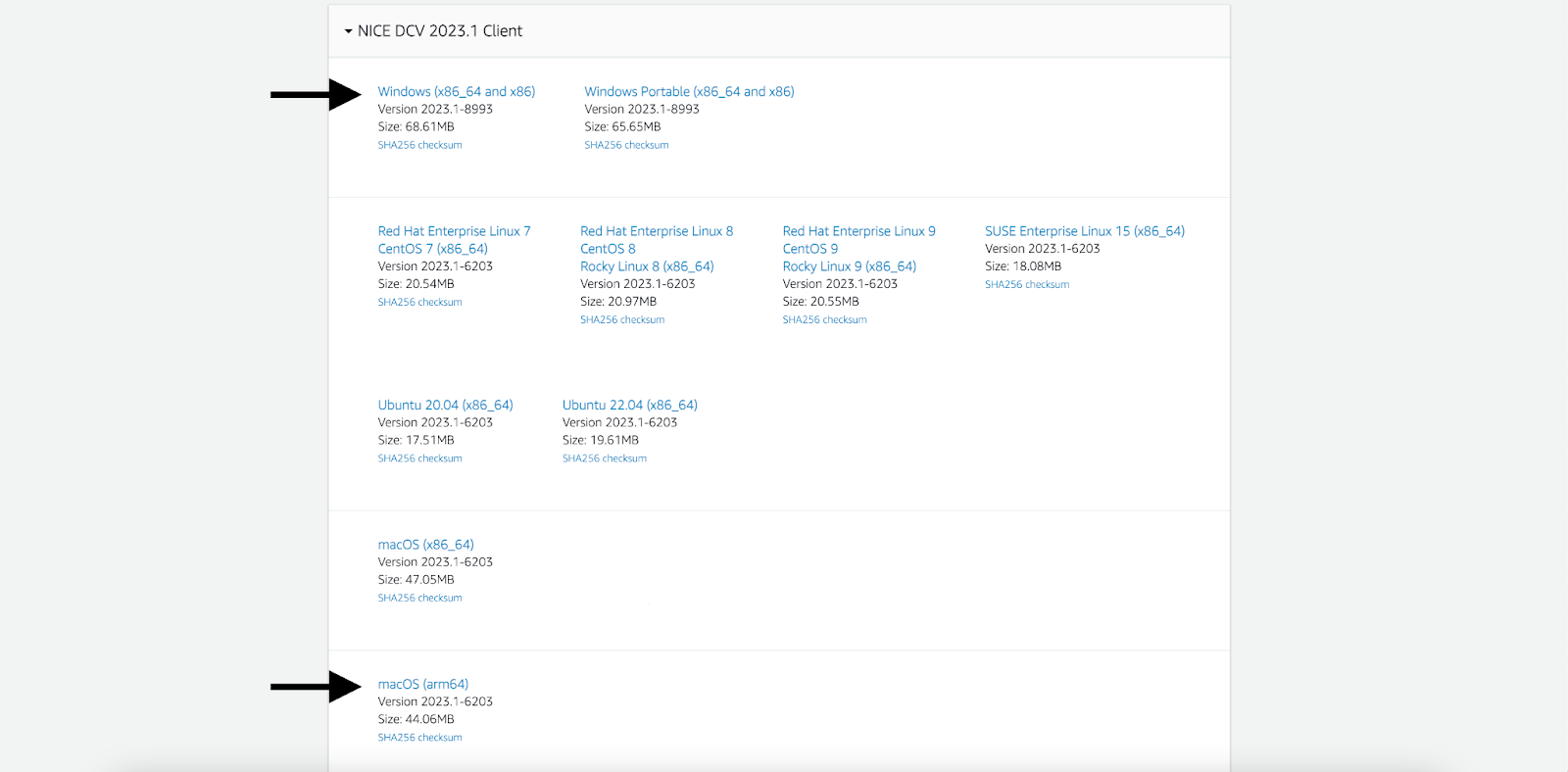Viewport: 1568px width, 772px height.
Task: Select the text 'Size: 68.61MB'
Action: click(x=416, y=127)
